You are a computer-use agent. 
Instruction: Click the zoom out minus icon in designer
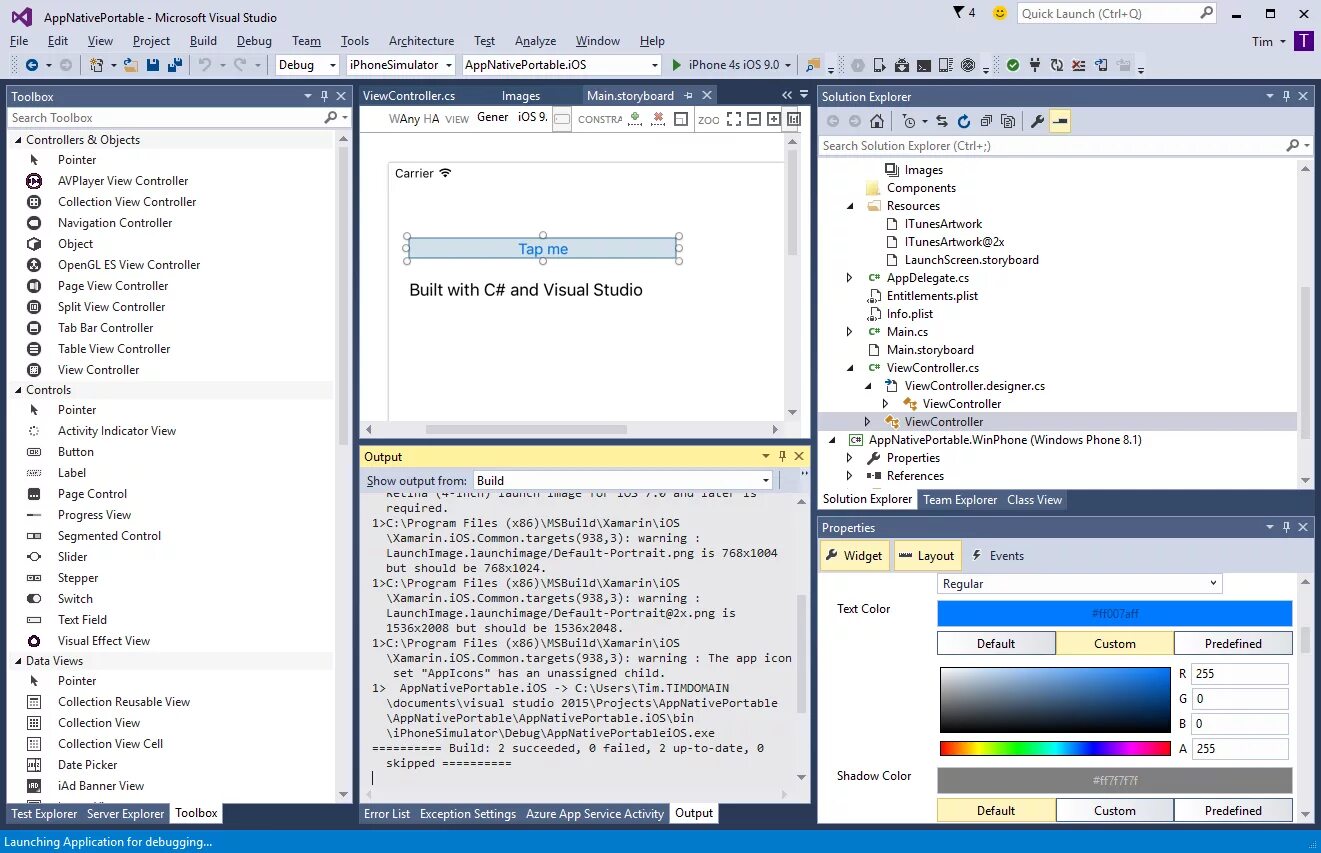(x=752, y=118)
